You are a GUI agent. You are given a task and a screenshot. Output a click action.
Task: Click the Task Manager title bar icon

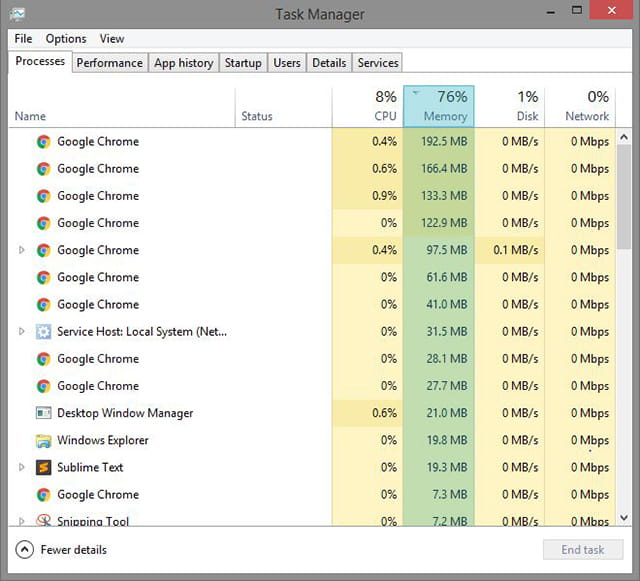pyautogui.click(x=18, y=14)
